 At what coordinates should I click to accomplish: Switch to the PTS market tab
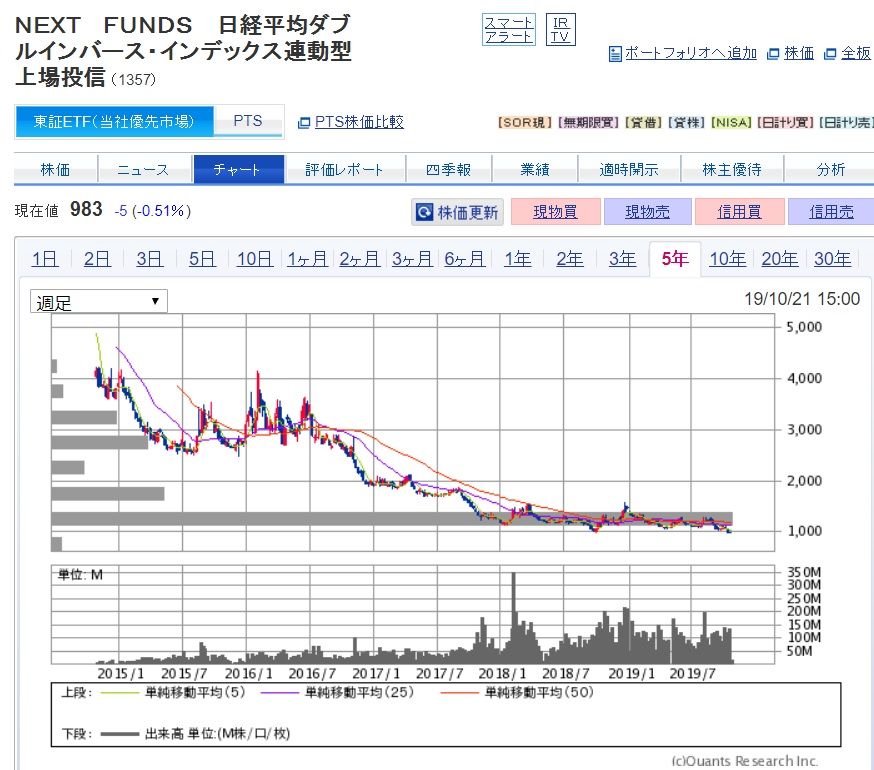point(248,121)
